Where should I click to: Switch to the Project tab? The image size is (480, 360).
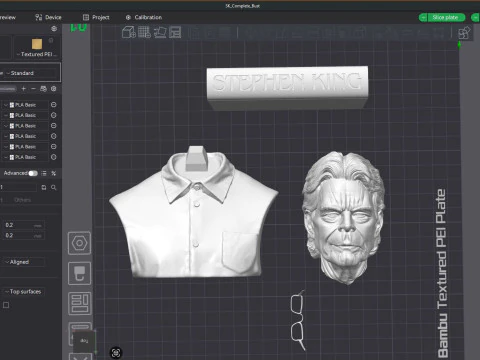[96, 17]
